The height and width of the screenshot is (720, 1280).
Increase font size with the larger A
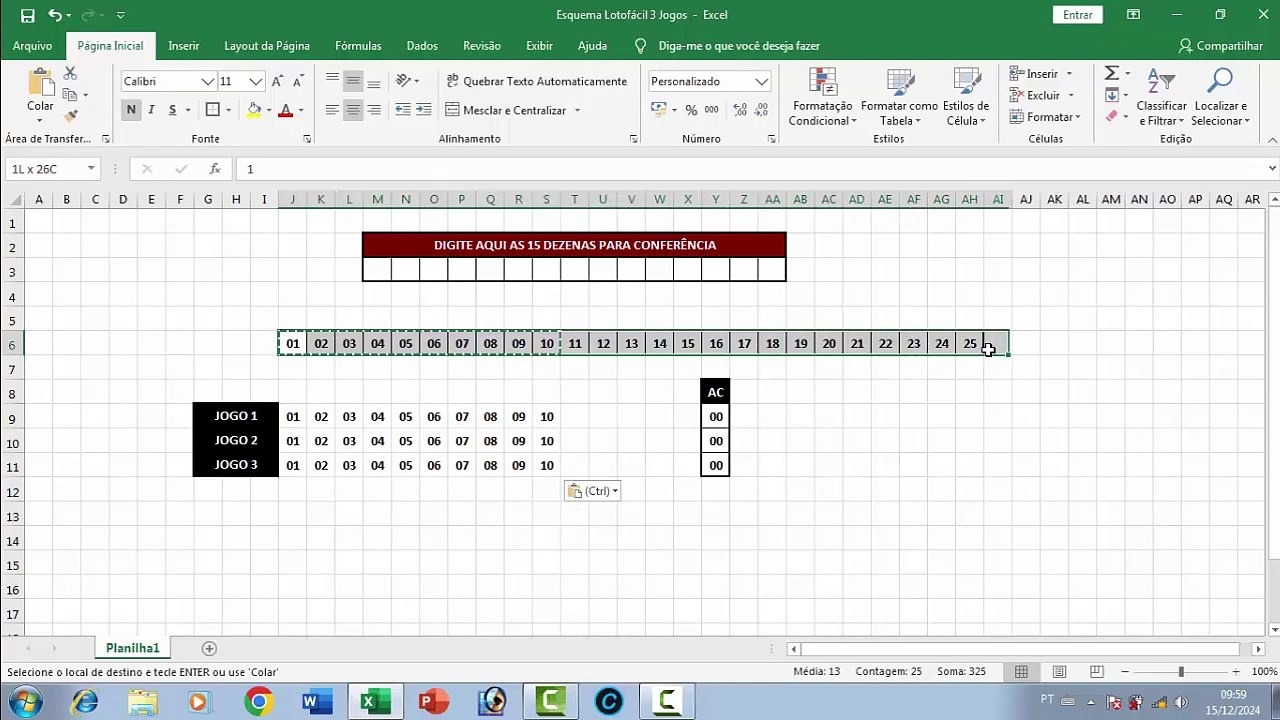click(x=278, y=82)
